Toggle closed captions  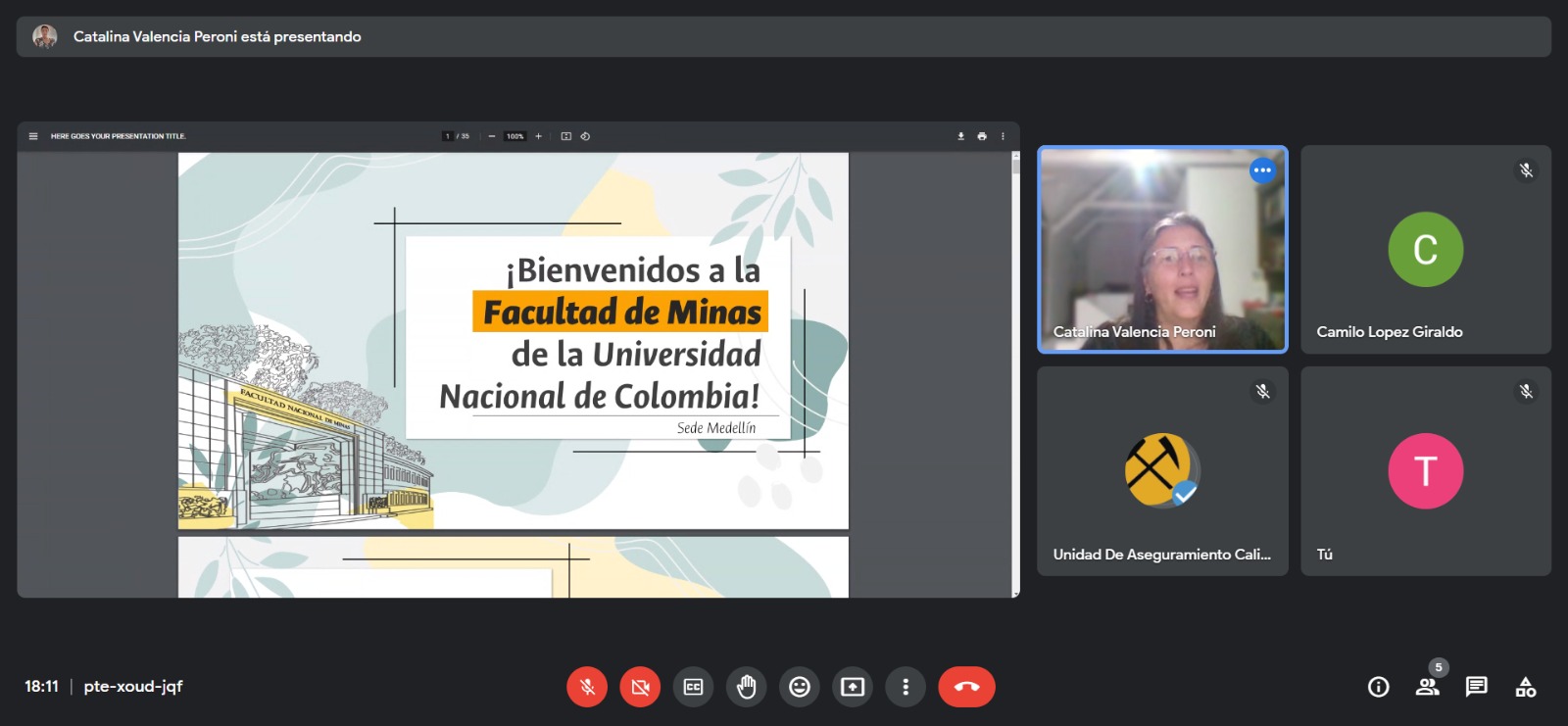pyautogui.click(x=693, y=687)
